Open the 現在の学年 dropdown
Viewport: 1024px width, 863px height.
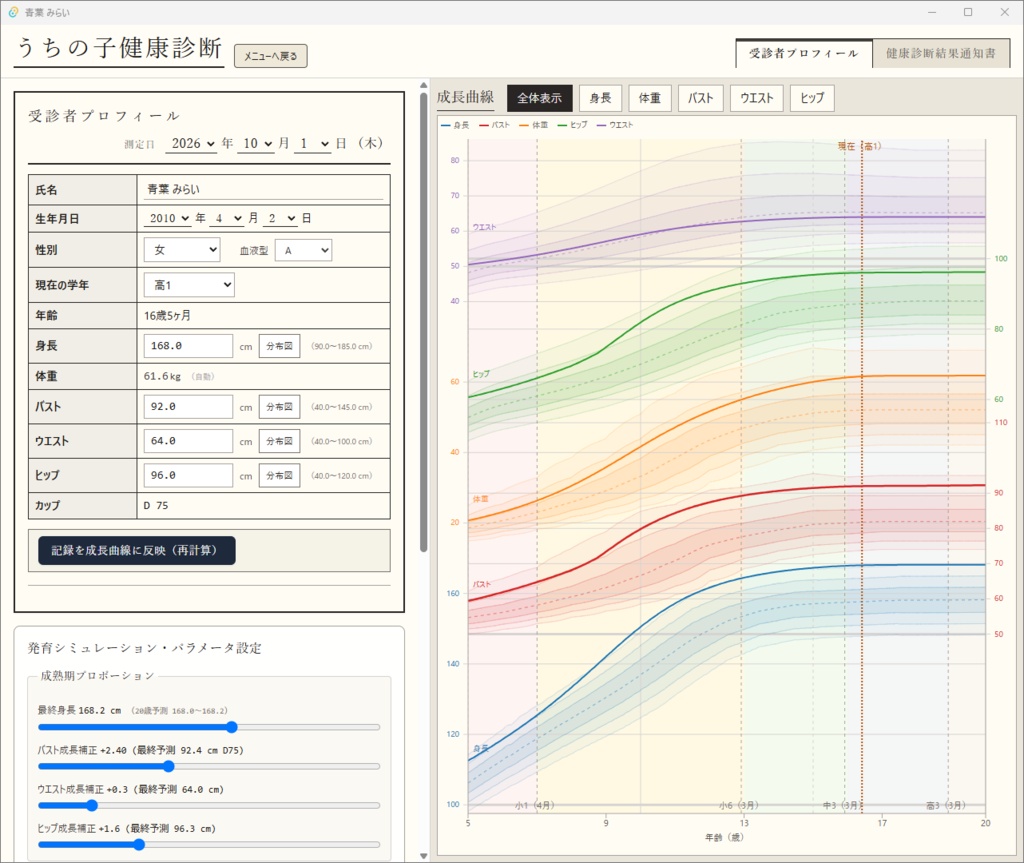click(189, 285)
